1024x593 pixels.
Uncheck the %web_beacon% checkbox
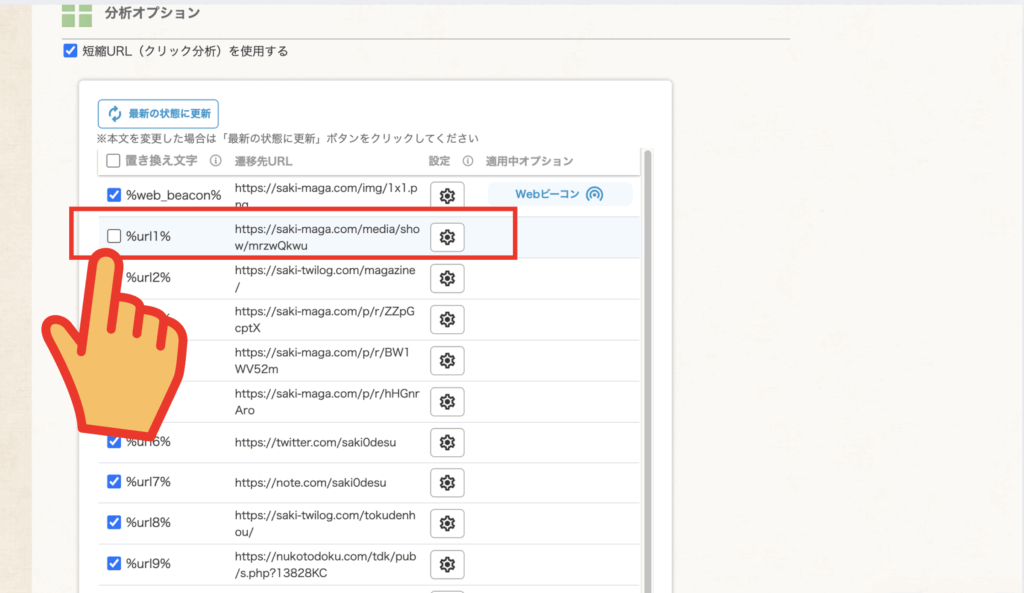113,195
